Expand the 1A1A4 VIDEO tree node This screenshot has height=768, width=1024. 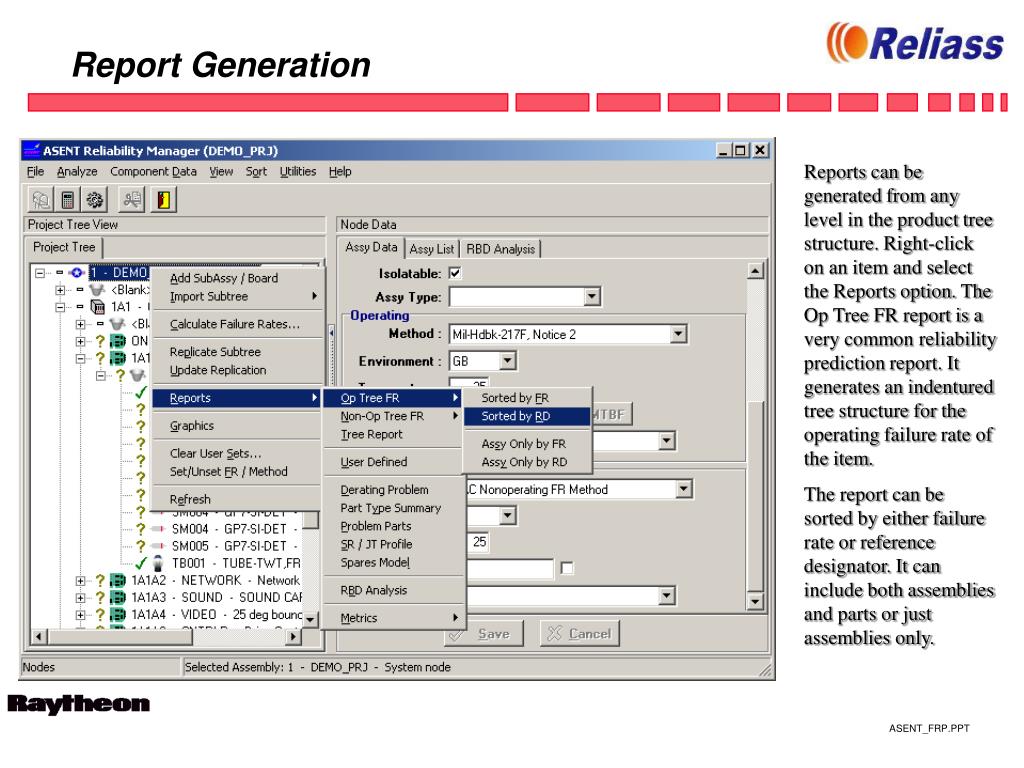[80, 615]
